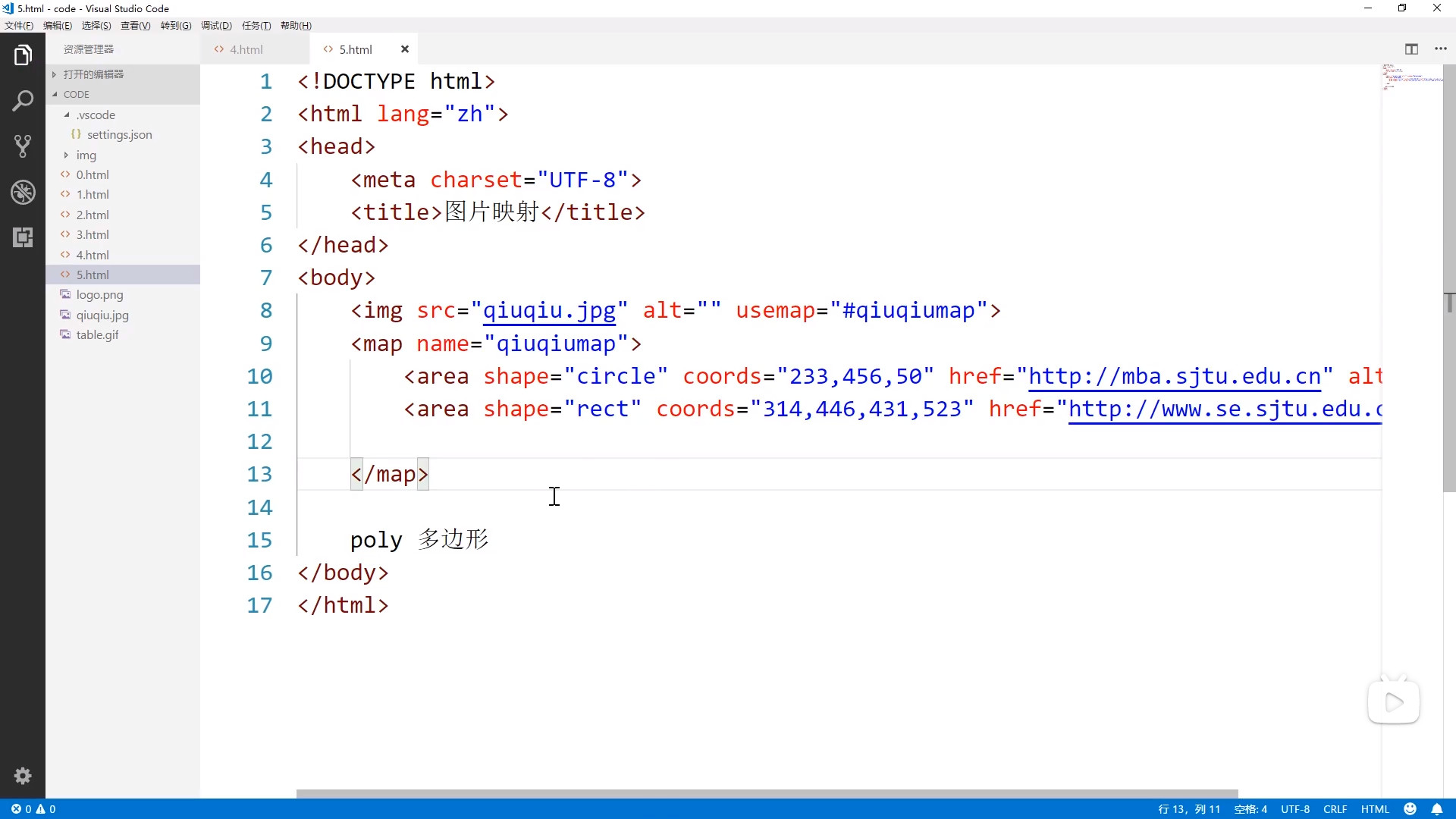The image size is (1456, 819).
Task: Open the Source Control view icon
Action: click(x=23, y=146)
